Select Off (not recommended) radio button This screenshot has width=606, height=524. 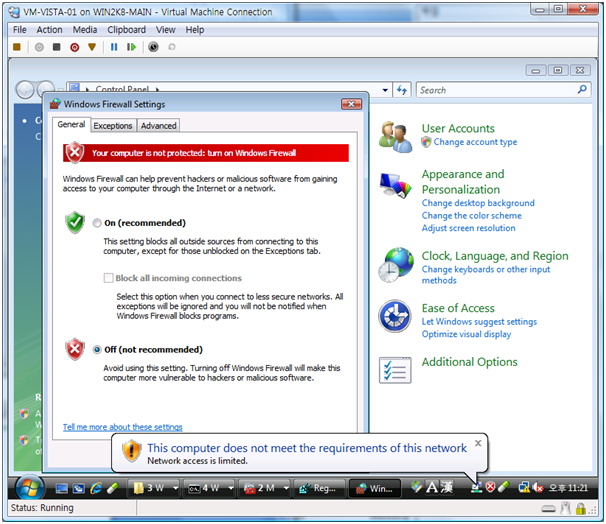click(x=97, y=350)
